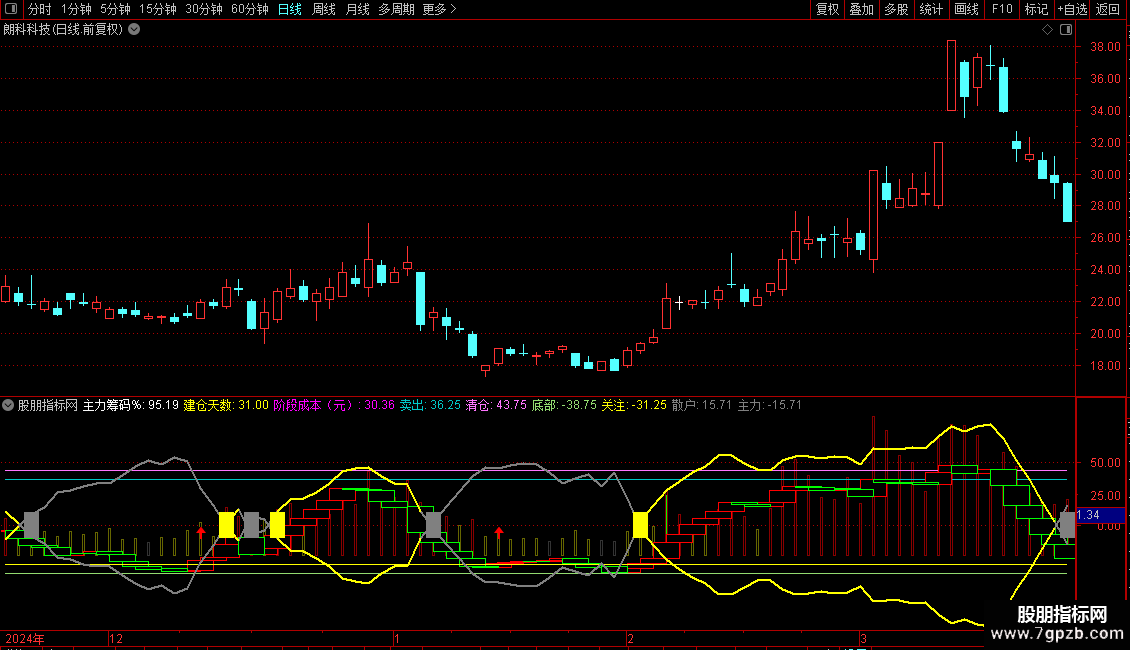Screen dimensions: 1130x650
Task: Click the 朗科科技(日线 前复权) title text
Action: coord(63,30)
